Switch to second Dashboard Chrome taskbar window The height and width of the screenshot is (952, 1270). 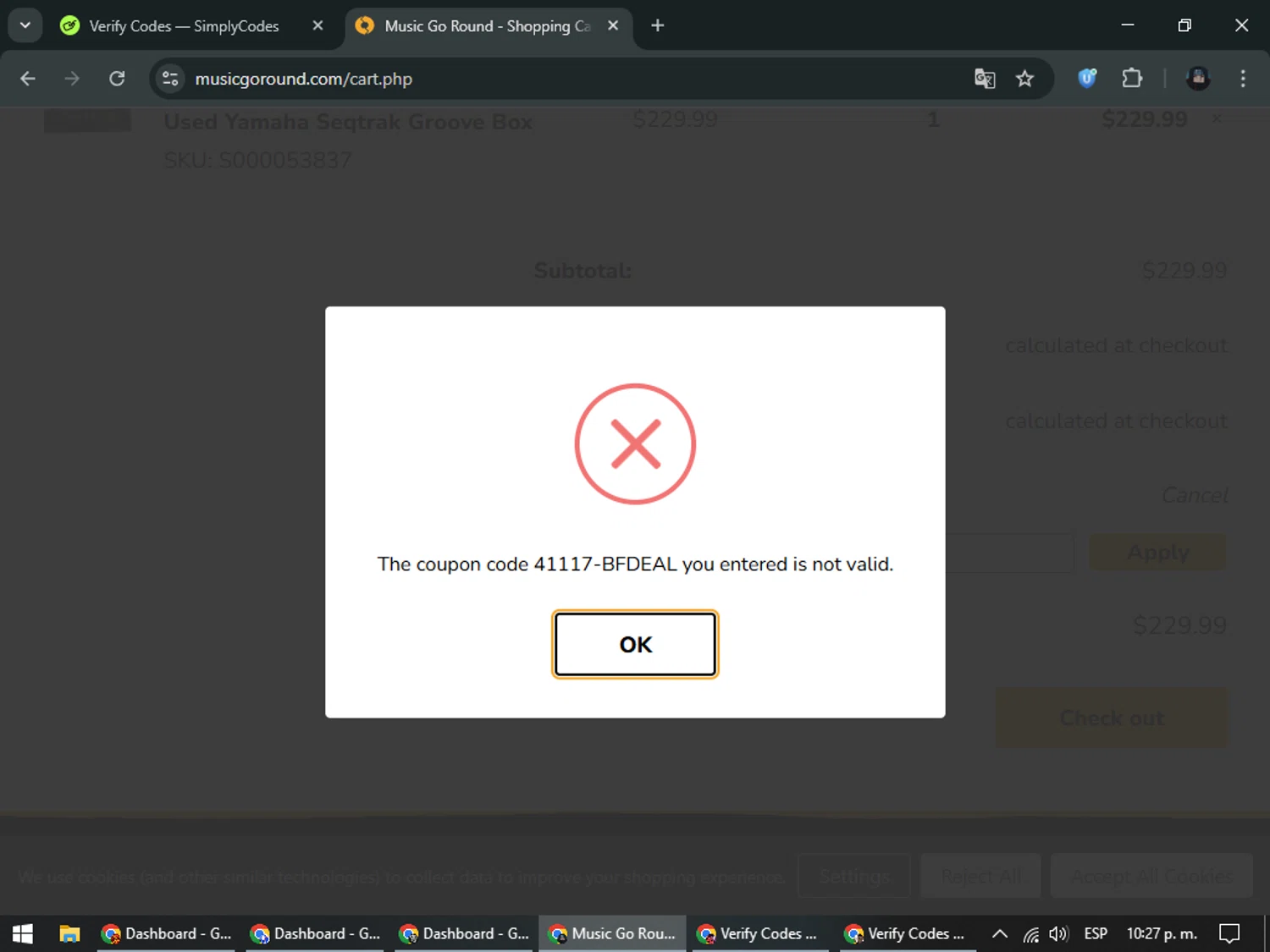(x=315, y=933)
